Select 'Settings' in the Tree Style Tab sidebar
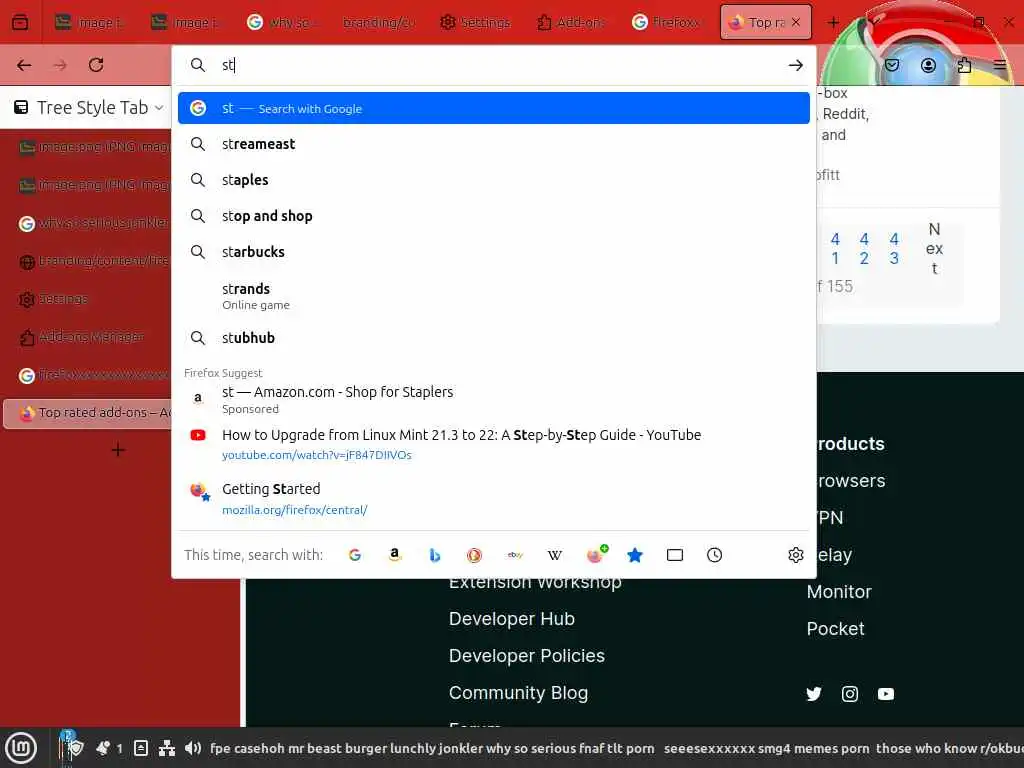The width and height of the screenshot is (1024, 768). click(x=86, y=299)
